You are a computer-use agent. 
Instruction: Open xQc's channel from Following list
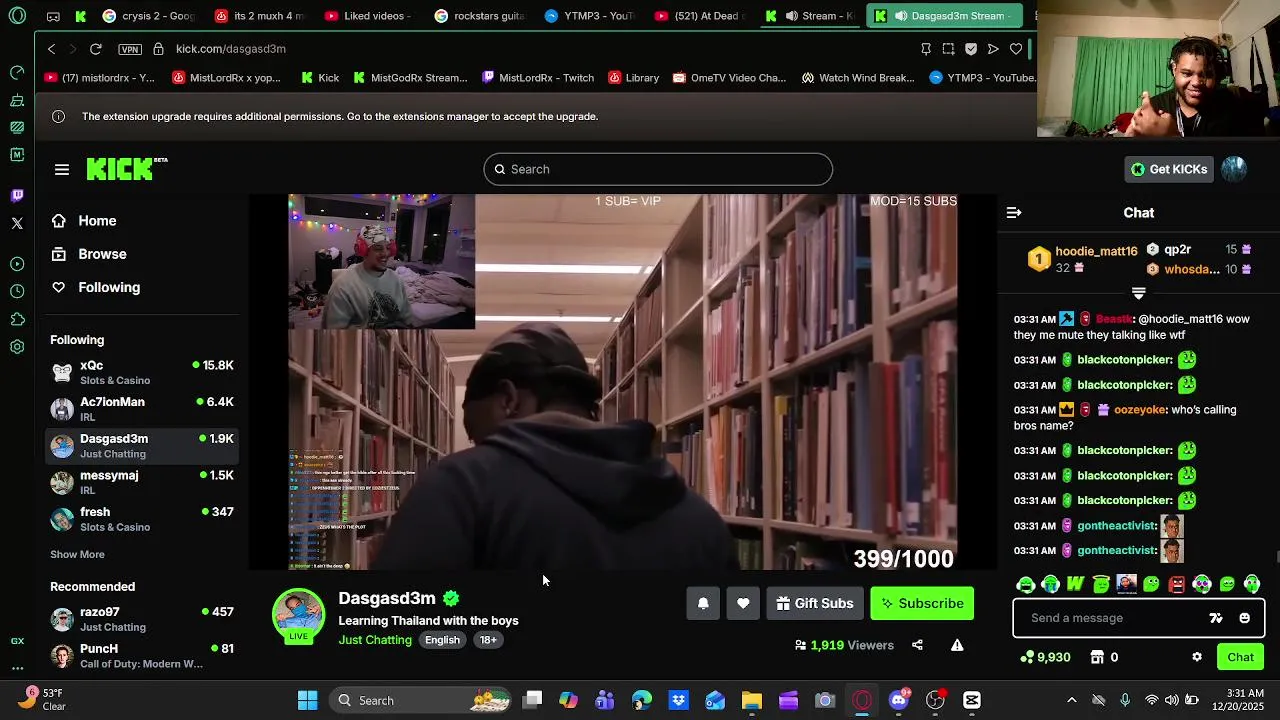(142, 372)
